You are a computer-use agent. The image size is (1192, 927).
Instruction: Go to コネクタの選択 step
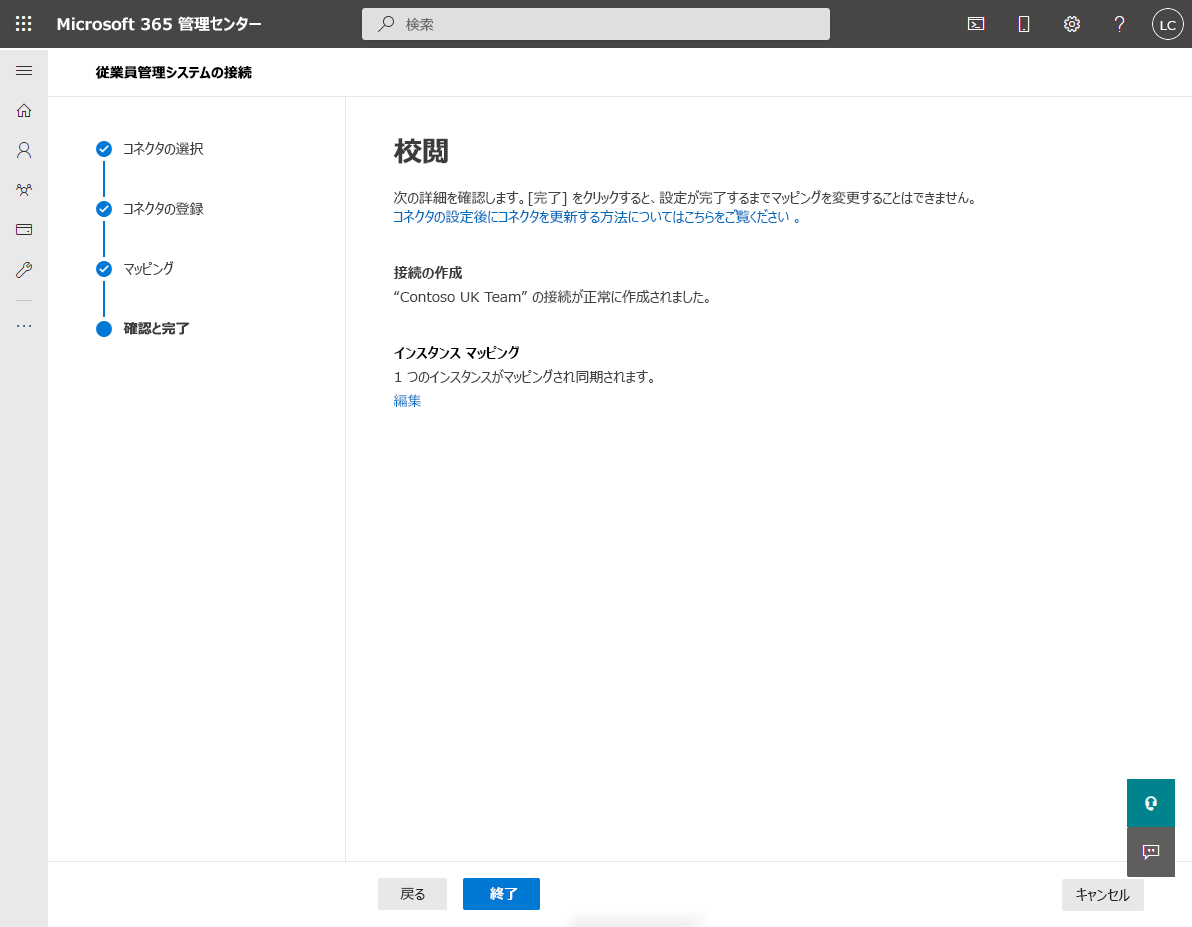tap(150, 149)
